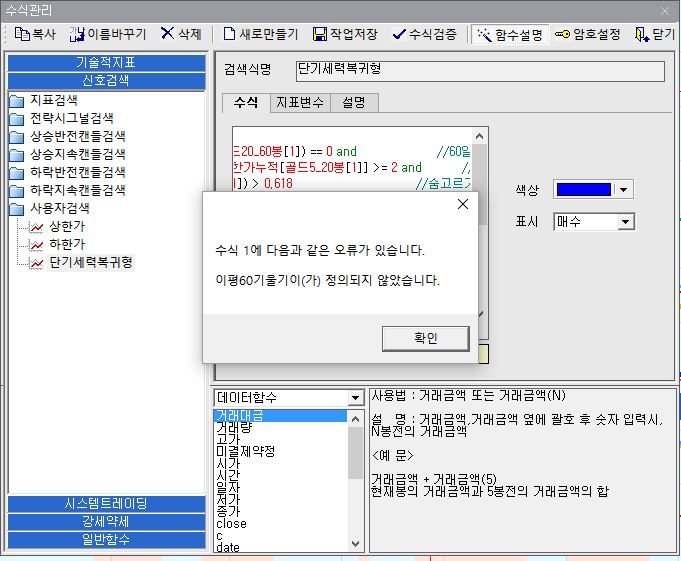The image size is (681, 561).
Task: Open 암호설정 password key icon
Action: 563,34
